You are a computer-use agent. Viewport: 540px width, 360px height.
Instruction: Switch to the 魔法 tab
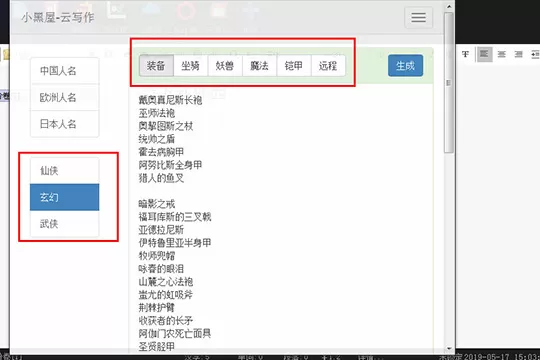(260, 65)
